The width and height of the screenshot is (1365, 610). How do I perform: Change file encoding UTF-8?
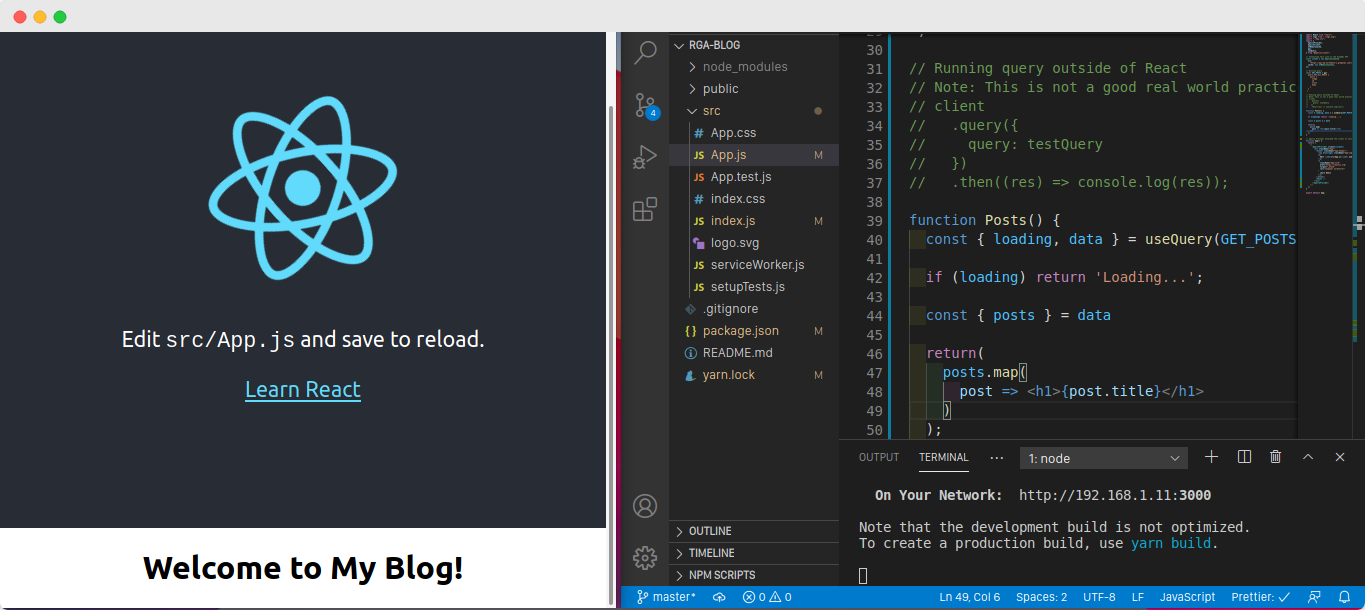coord(1099,597)
